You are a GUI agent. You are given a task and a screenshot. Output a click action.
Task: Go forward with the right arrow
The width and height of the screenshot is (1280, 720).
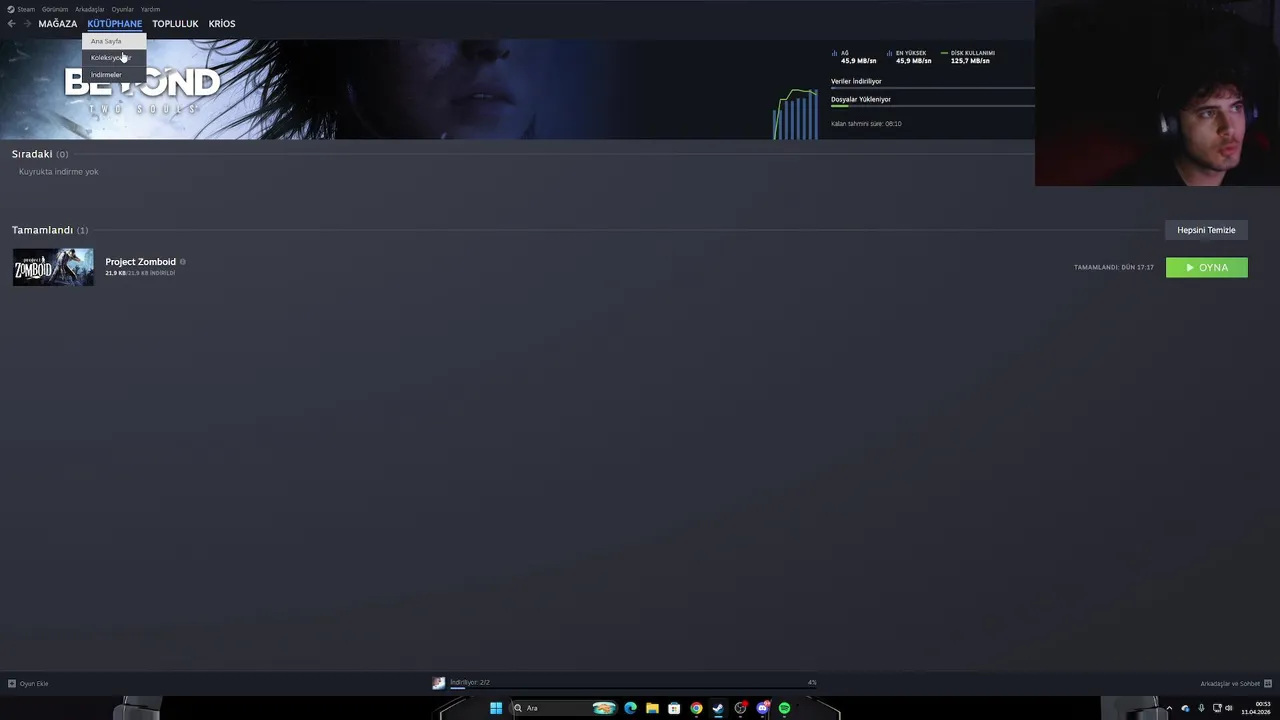pyautogui.click(x=27, y=24)
